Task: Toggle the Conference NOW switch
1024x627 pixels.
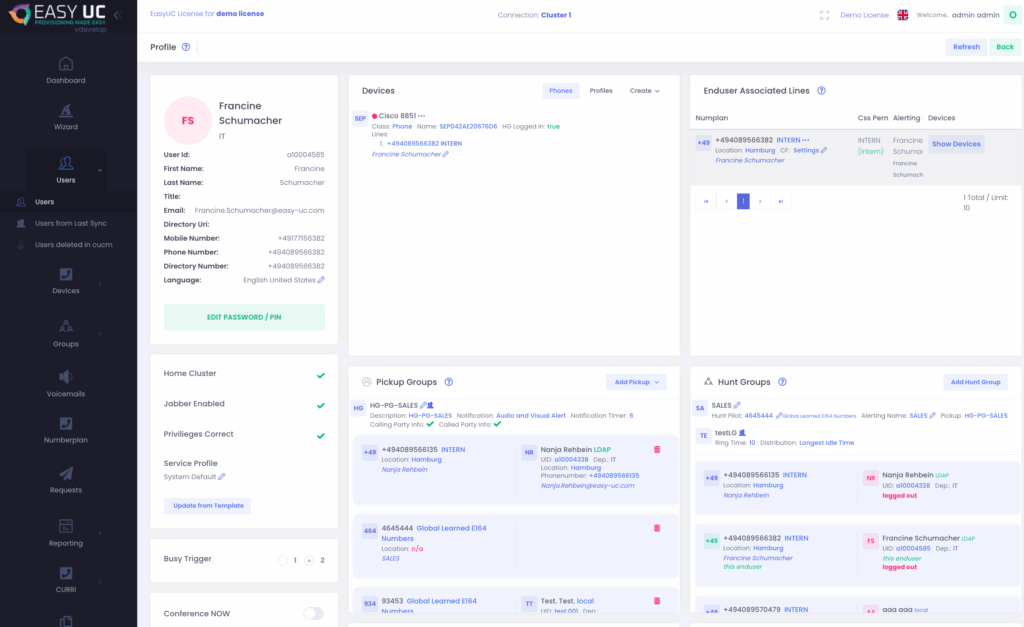Action: pyautogui.click(x=313, y=614)
